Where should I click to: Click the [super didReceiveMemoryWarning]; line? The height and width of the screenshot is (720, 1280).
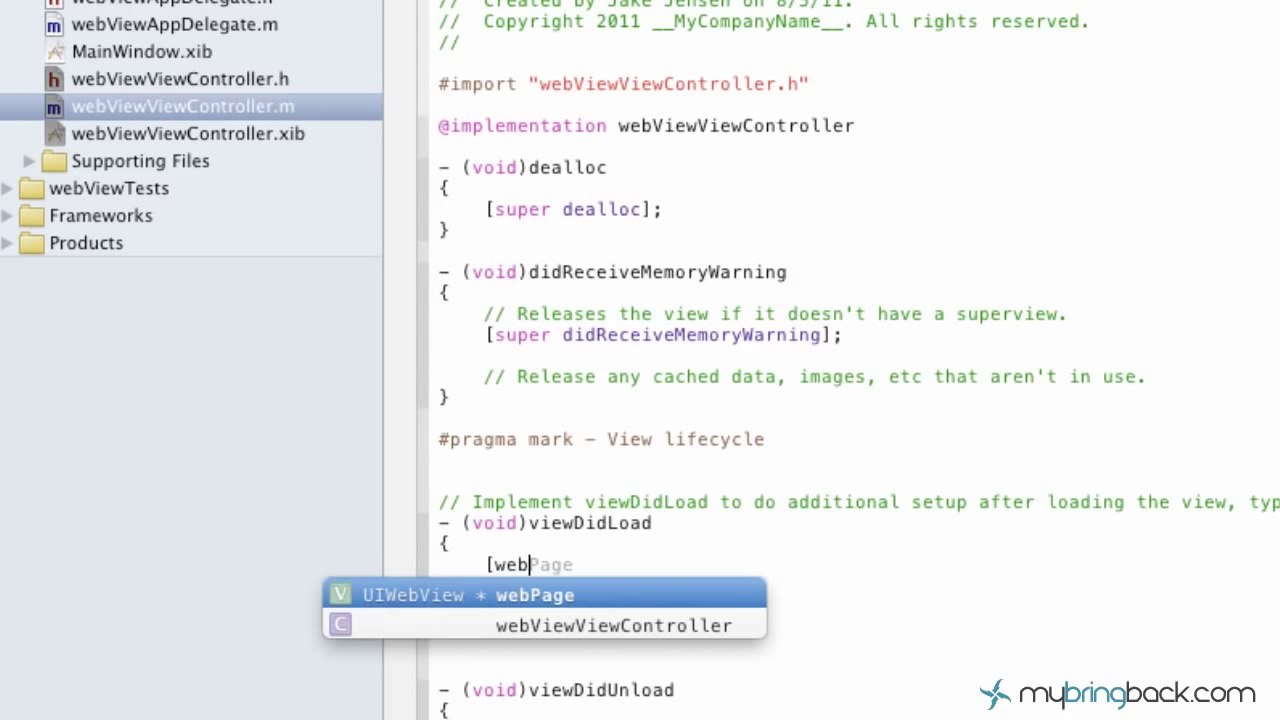(x=663, y=335)
